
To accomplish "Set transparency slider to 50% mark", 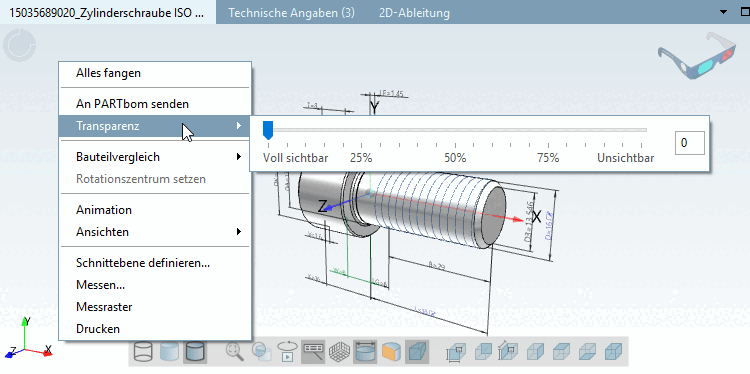I will (x=455, y=143).
